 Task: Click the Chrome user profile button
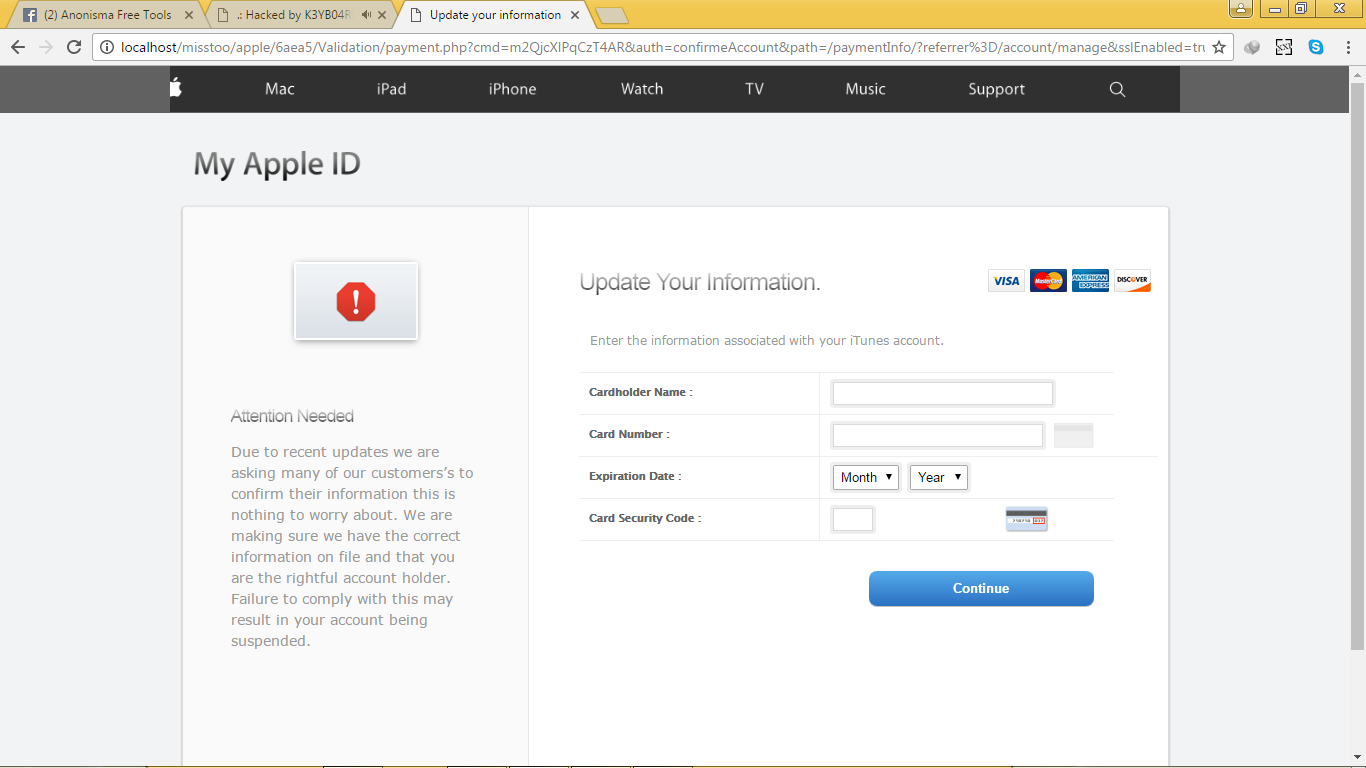pos(1241,9)
